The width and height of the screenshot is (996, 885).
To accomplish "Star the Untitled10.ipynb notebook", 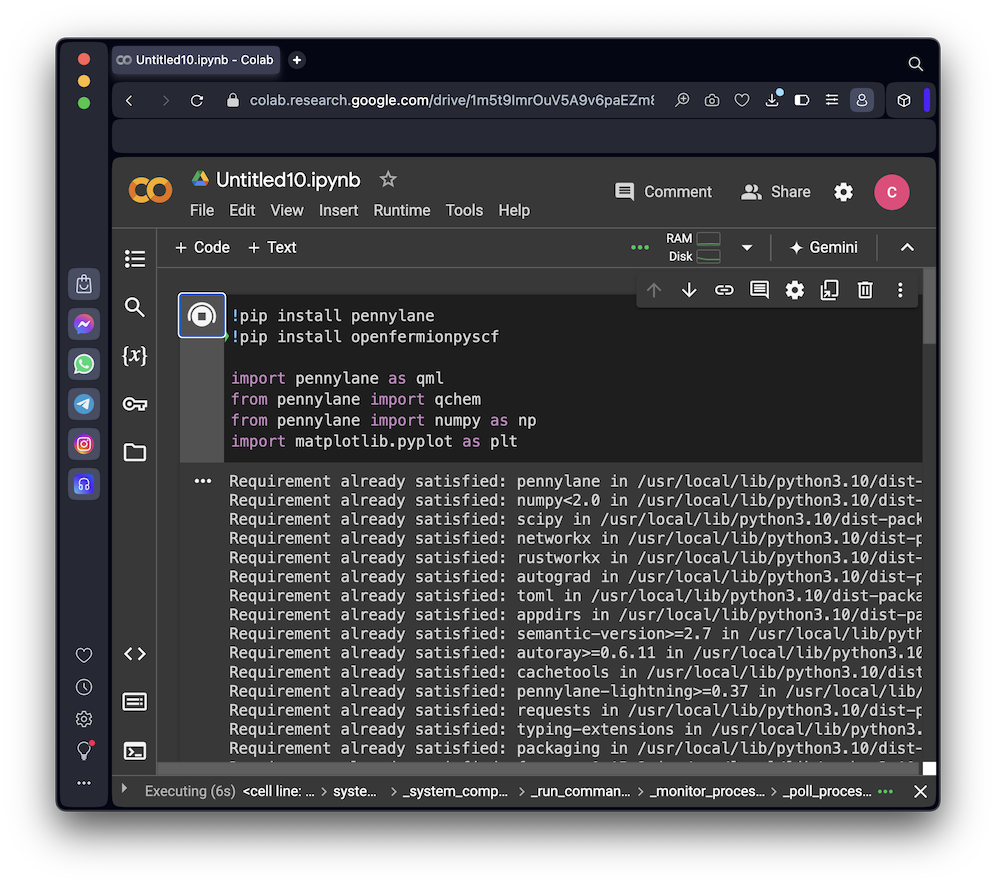I will tap(388, 180).
